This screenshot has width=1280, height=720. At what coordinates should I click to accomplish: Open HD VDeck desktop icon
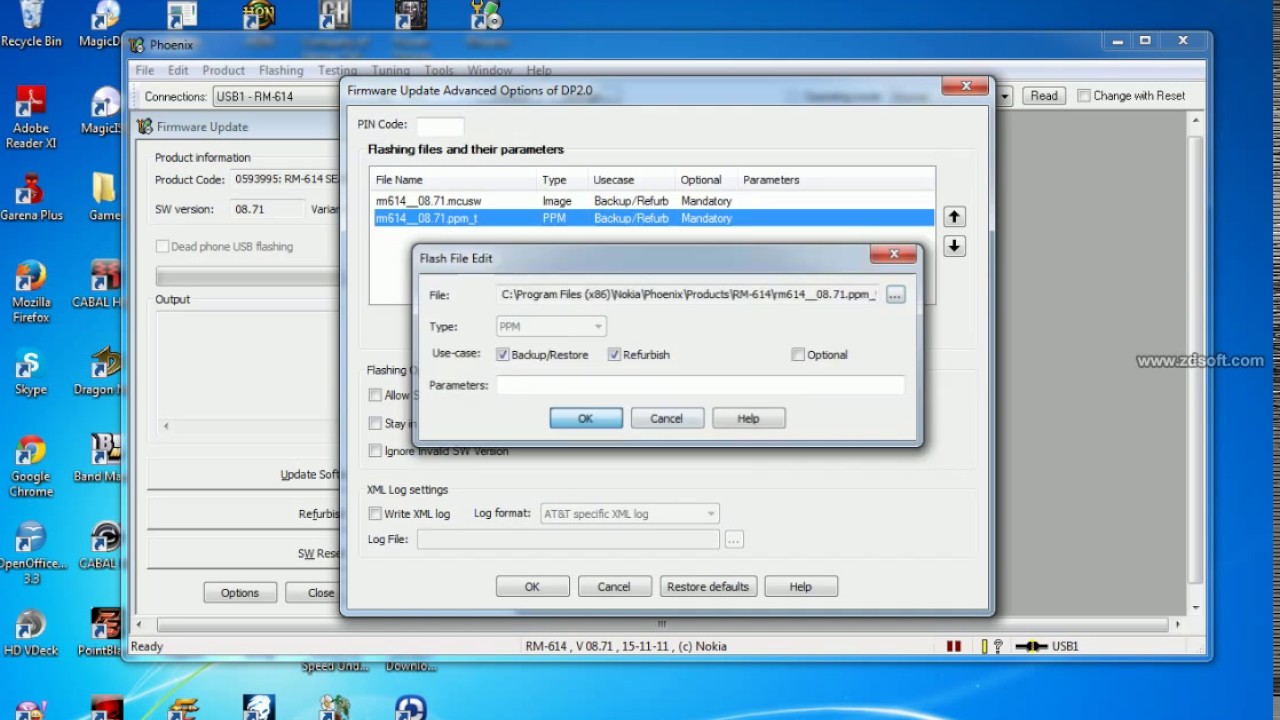[31, 632]
